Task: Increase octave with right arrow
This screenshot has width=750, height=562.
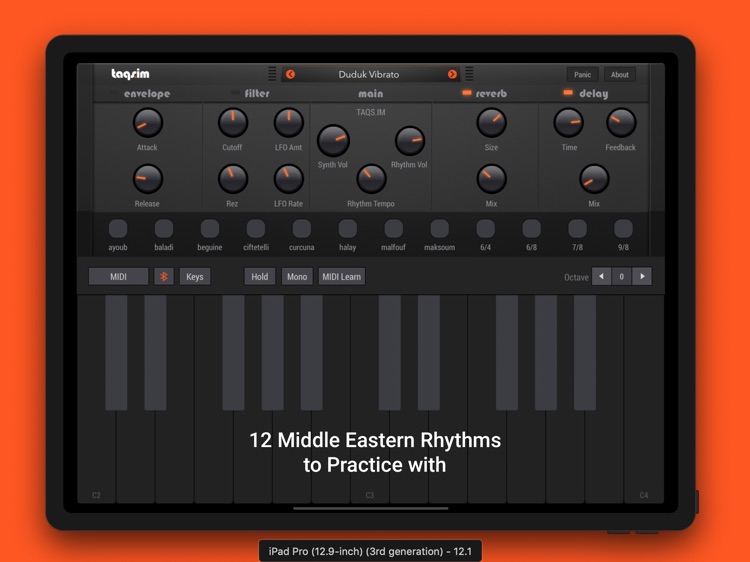Action: click(x=642, y=276)
